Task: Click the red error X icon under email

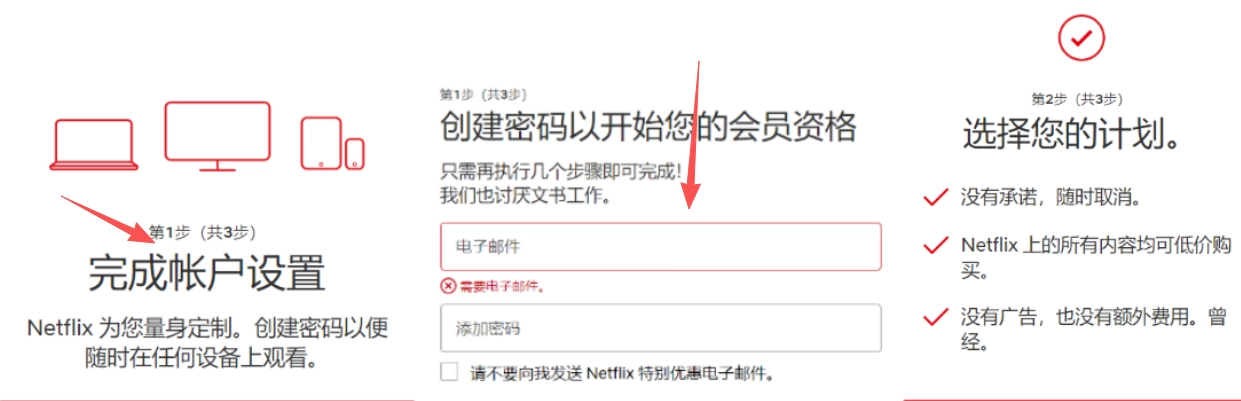Action: tap(447, 286)
